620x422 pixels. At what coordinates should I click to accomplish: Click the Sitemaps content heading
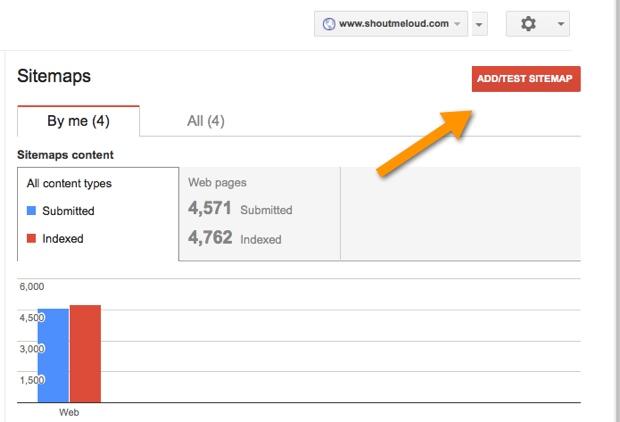[65, 155]
